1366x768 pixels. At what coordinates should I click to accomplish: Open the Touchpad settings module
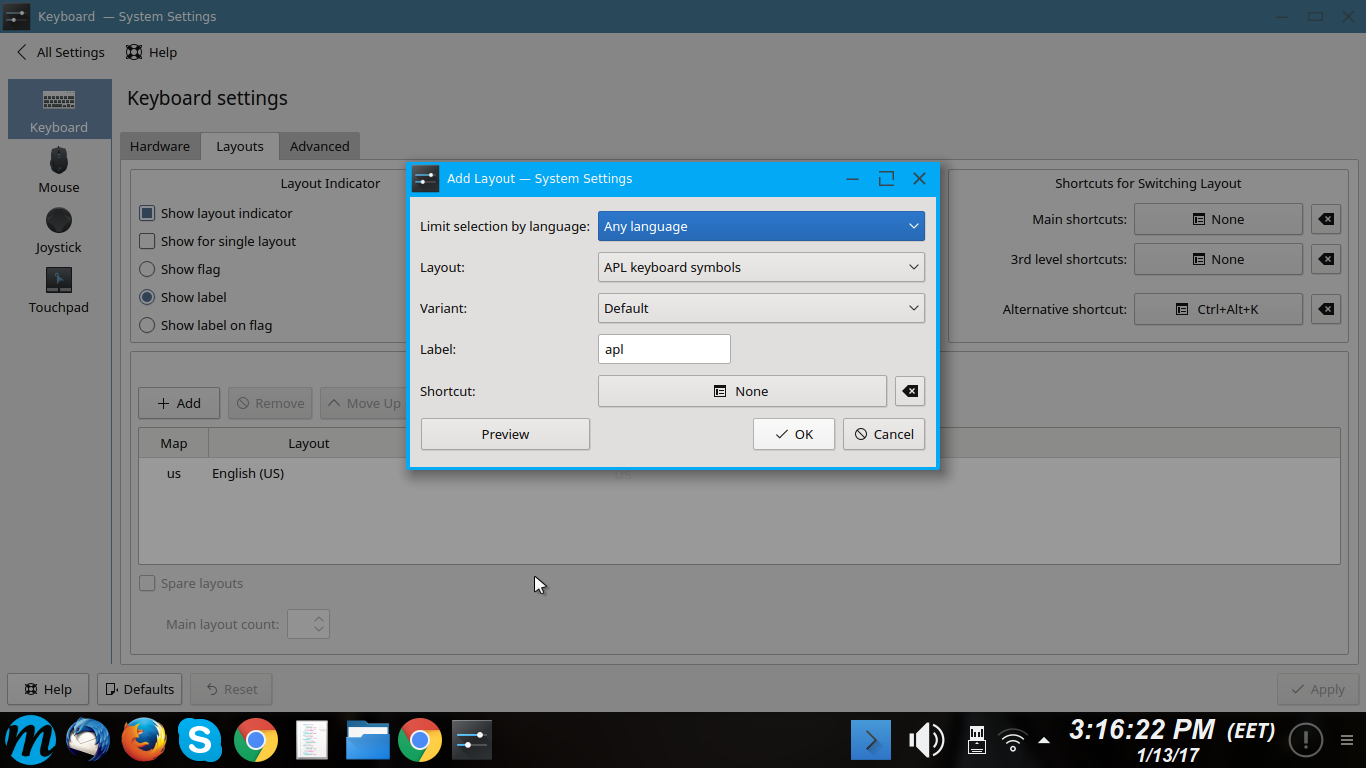(x=59, y=290)
